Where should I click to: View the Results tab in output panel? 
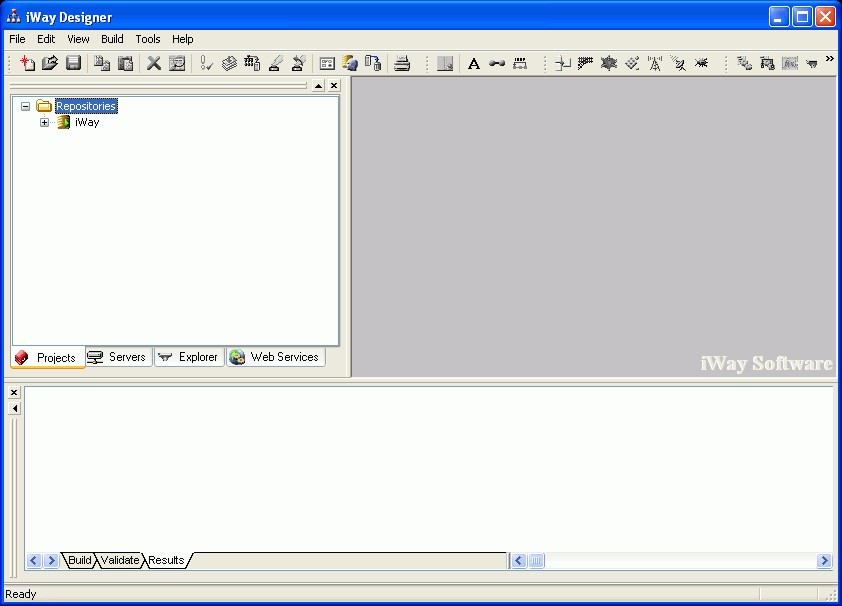click(166, 560)
